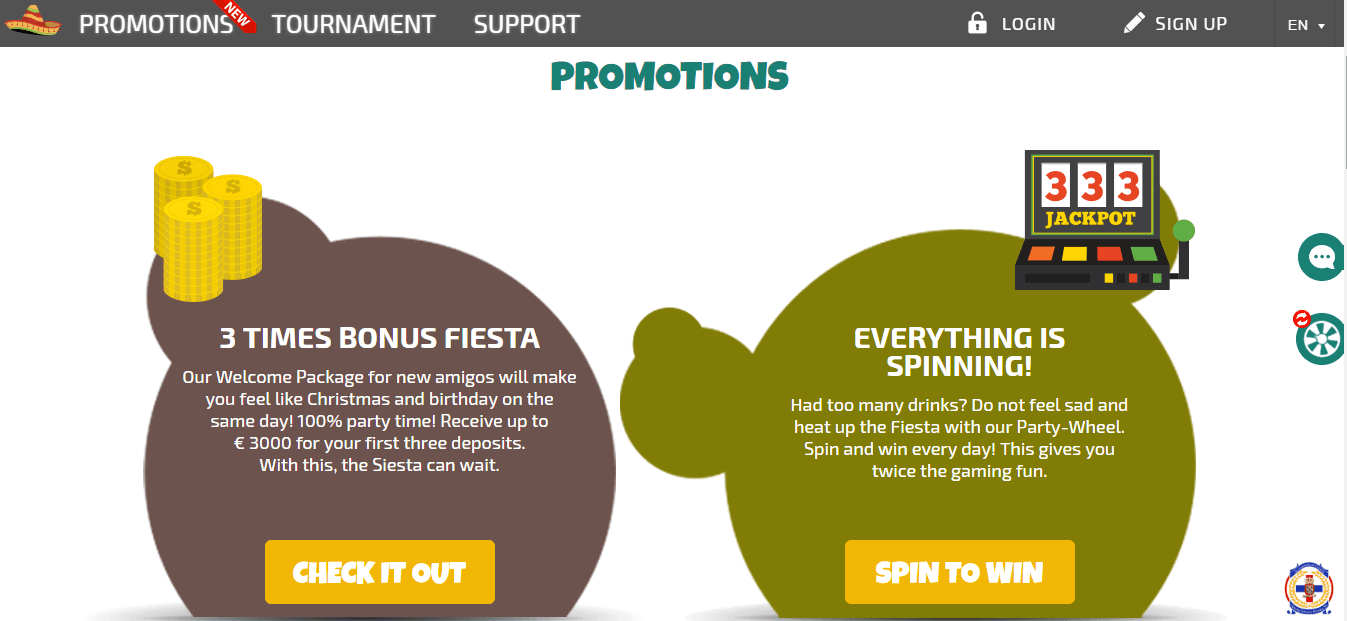Open the Support menu item
Image resolution: width=1347 pixels, height=621 pixels.
click(526, 24)
